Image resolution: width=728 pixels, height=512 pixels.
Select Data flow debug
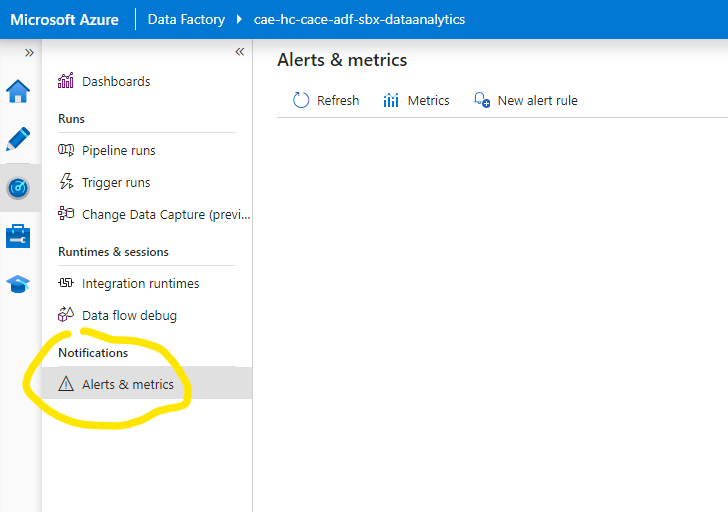(129, 315)
